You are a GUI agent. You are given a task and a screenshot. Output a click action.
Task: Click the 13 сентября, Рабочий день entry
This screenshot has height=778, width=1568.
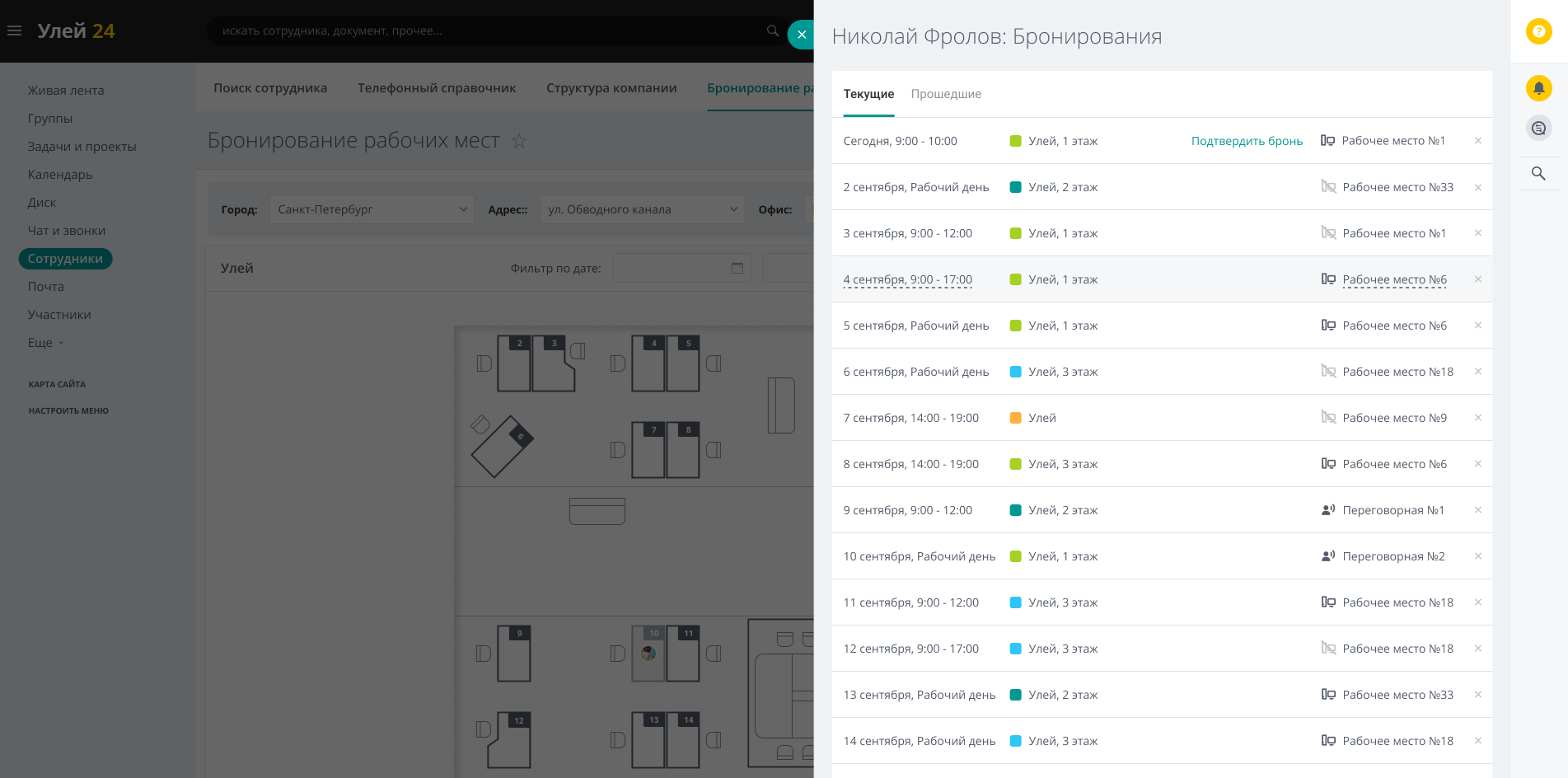tap(919, 695)
